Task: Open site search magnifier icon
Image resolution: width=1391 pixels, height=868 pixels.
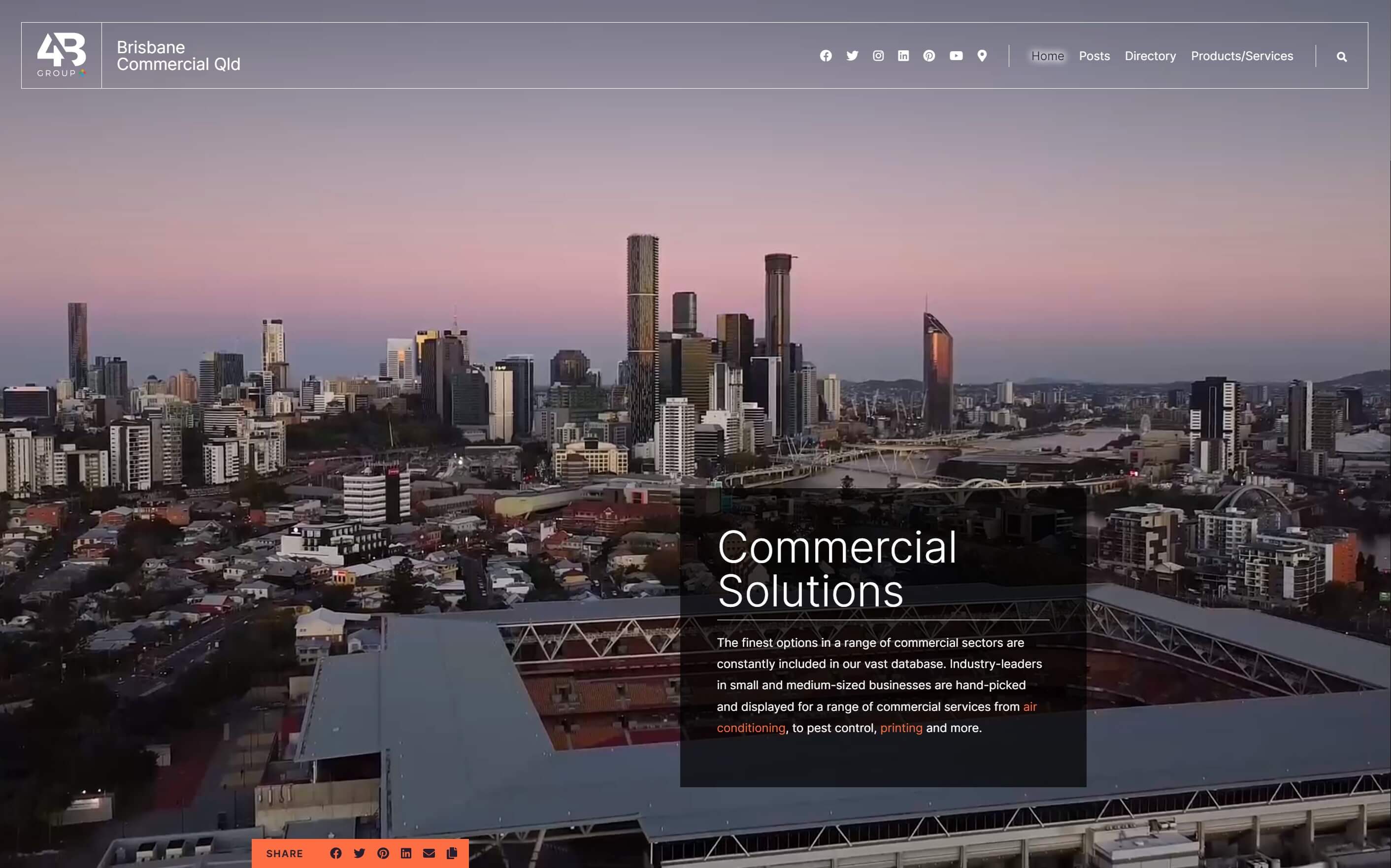Action: [x=1342, y=56]
